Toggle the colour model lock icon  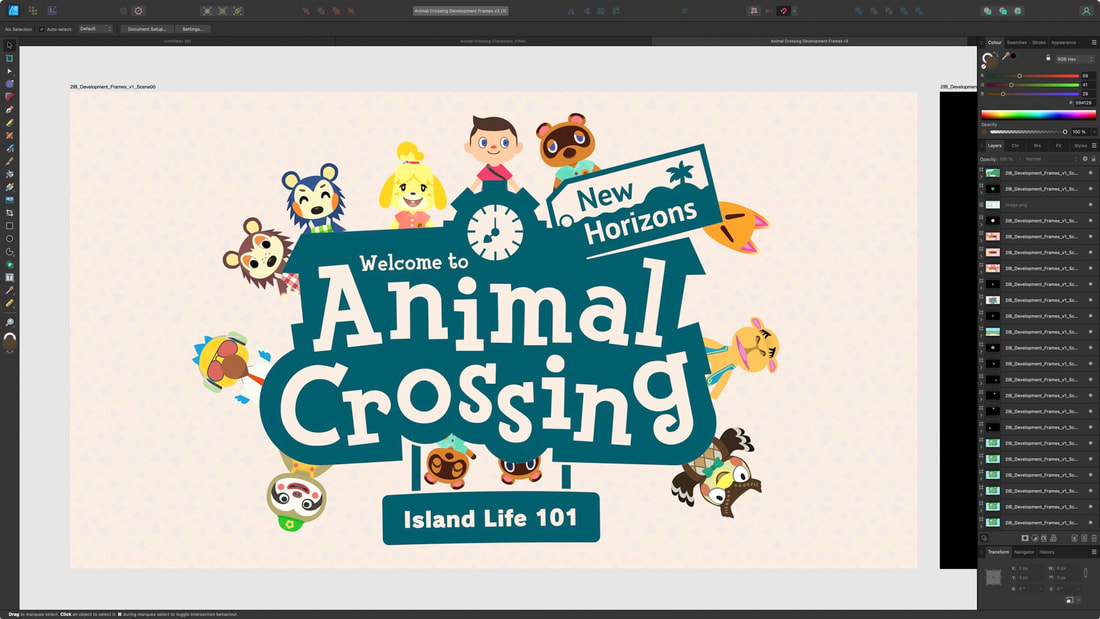click(x=1048, y=58)
